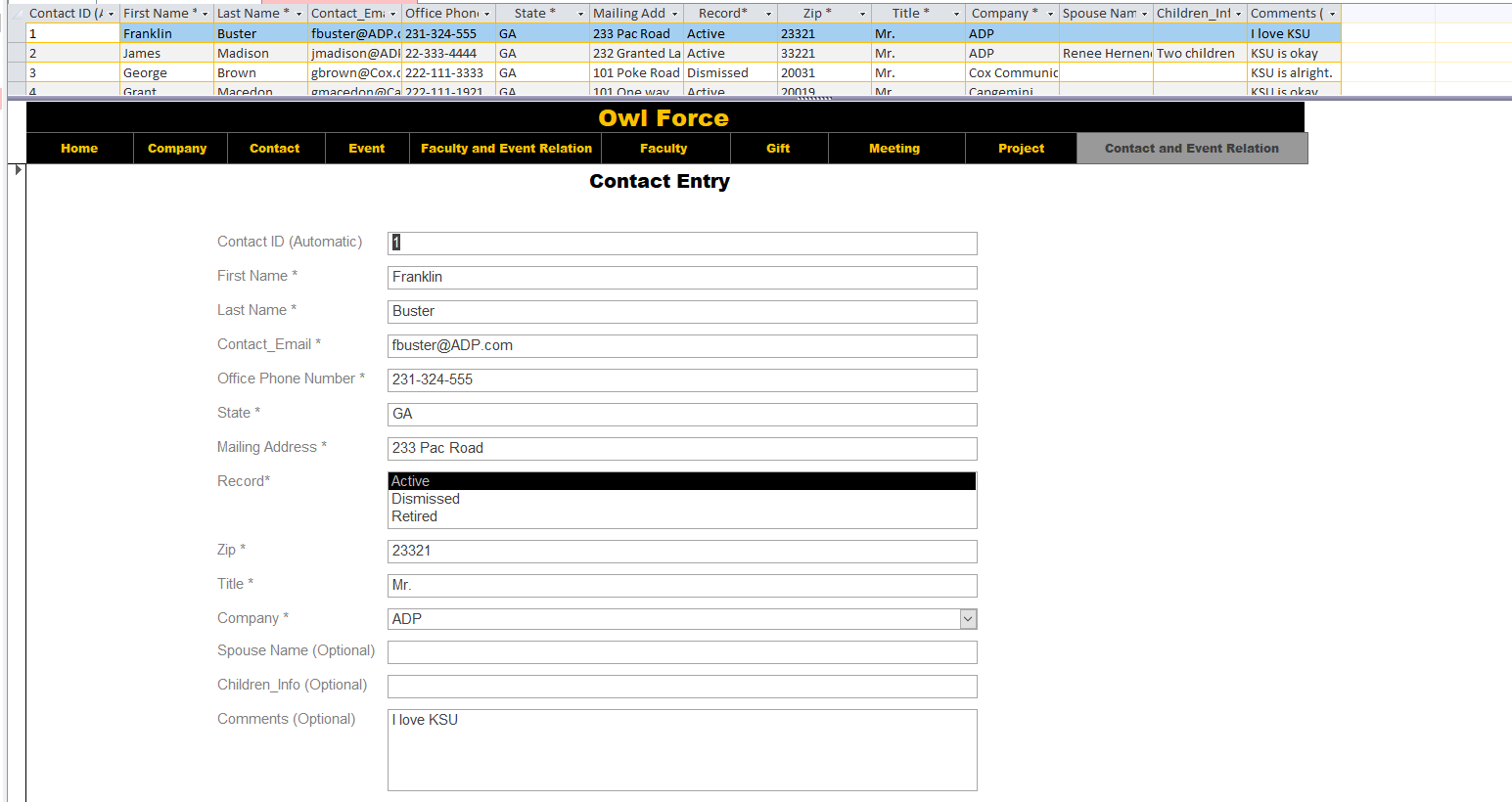1512x802 pixels.
Task: Open Comments column filter dropdown
Action: [1332, 14]
